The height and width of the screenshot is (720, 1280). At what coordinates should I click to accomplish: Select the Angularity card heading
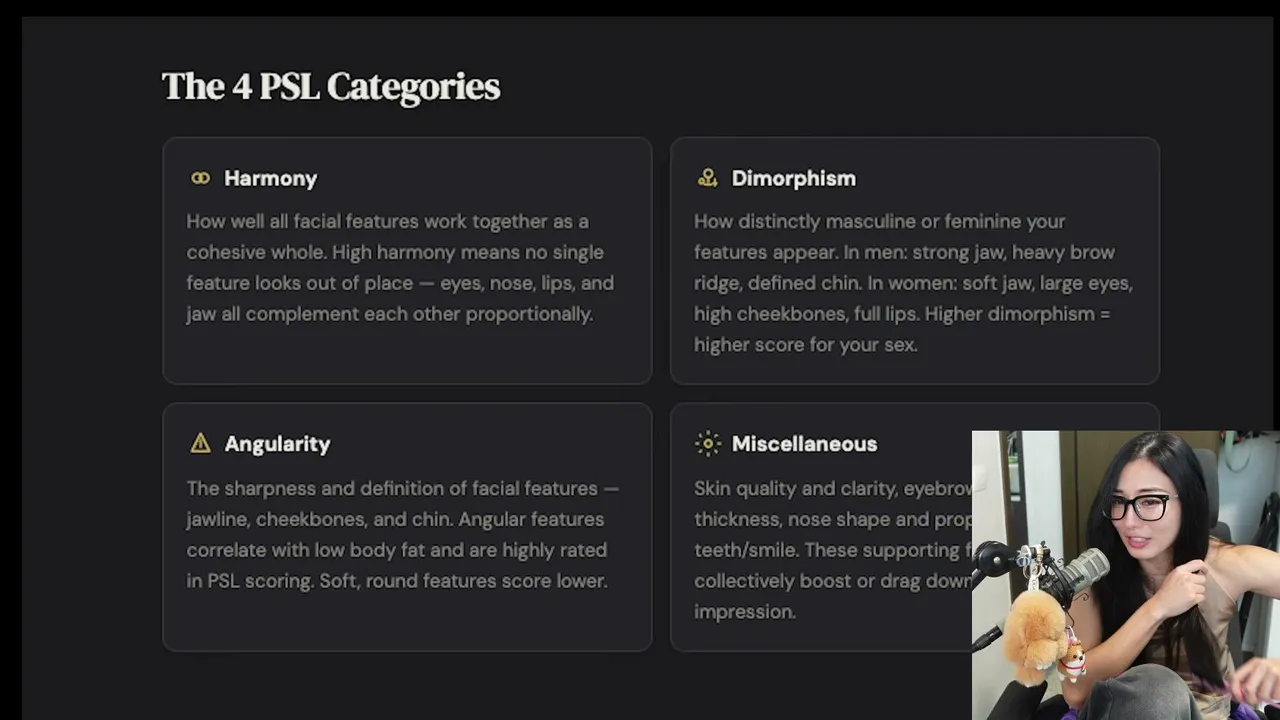(277, 444)
